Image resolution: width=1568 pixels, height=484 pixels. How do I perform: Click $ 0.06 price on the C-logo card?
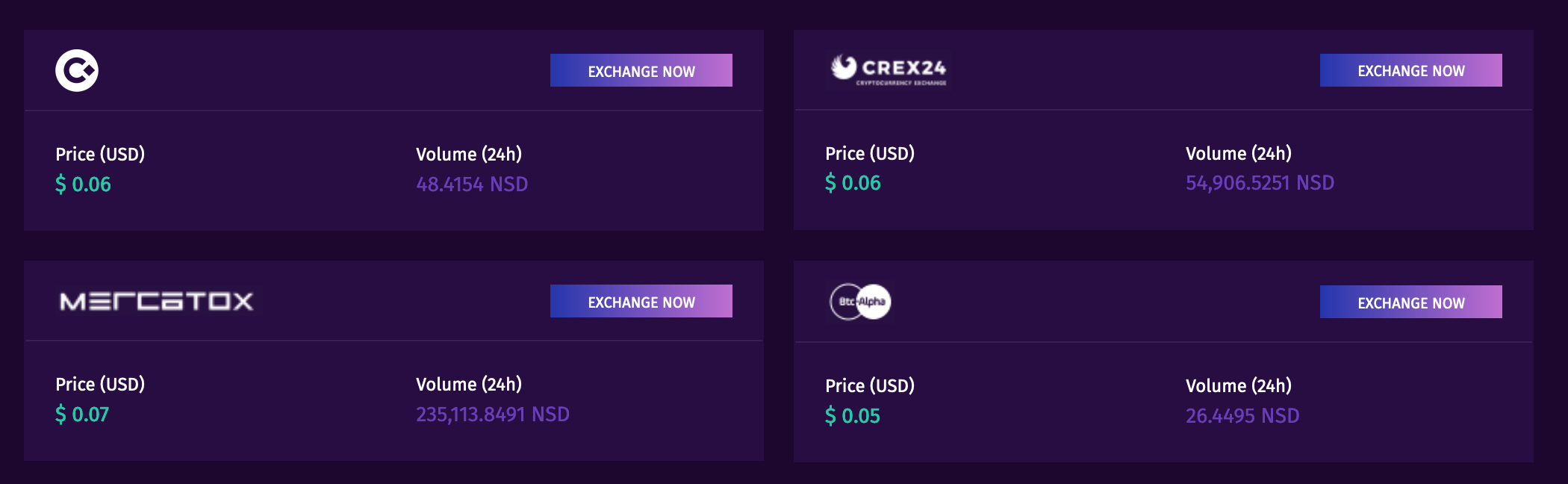point(83,184)
